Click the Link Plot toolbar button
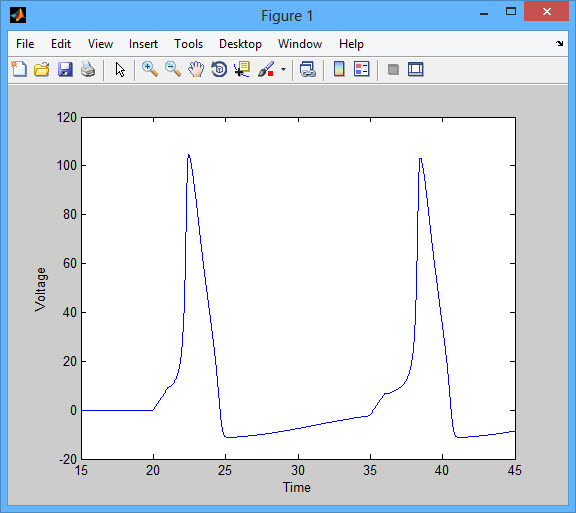The width and height of the screenshot is (576, 513). [x=307, y=69]
